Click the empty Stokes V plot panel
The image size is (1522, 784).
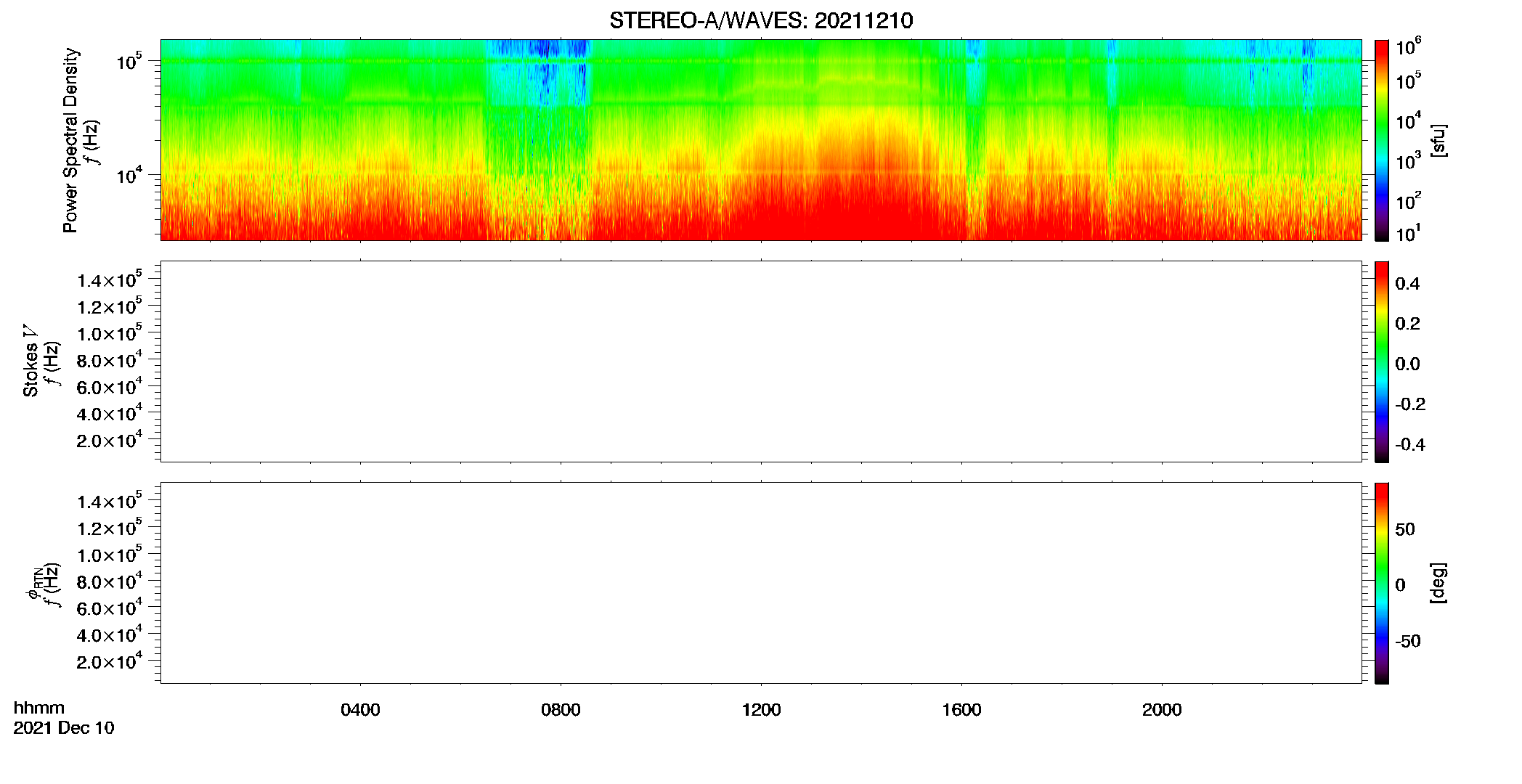click(x=761, y=362)
